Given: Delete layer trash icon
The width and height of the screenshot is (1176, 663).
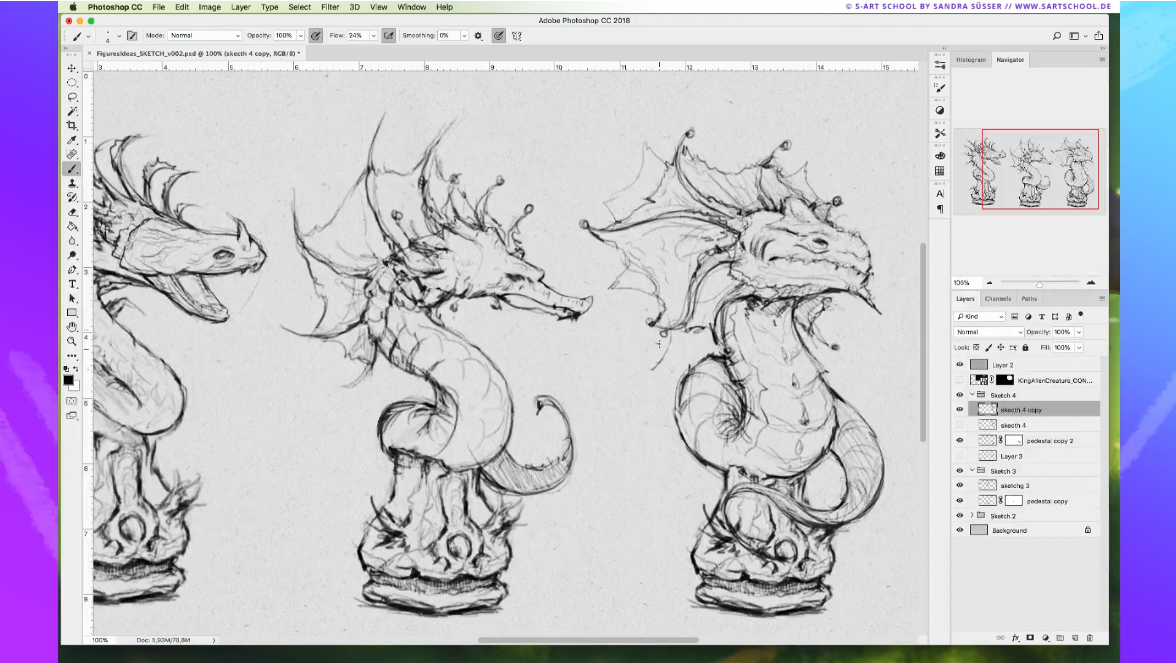Looking at the screenshot, I should tap(1090, 638).
